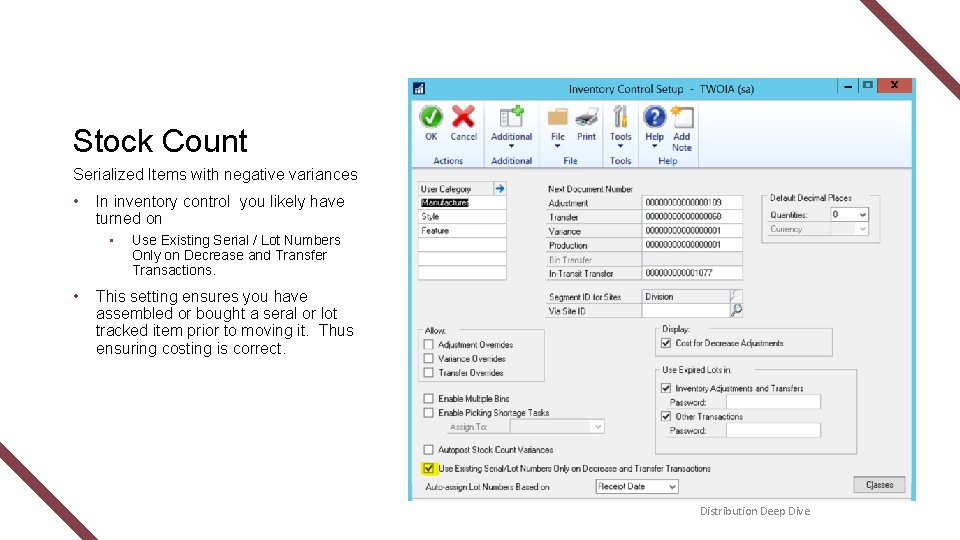Select the Feature user category field
The width and height of the screenshot is (960, 540).
click(462, 231)
